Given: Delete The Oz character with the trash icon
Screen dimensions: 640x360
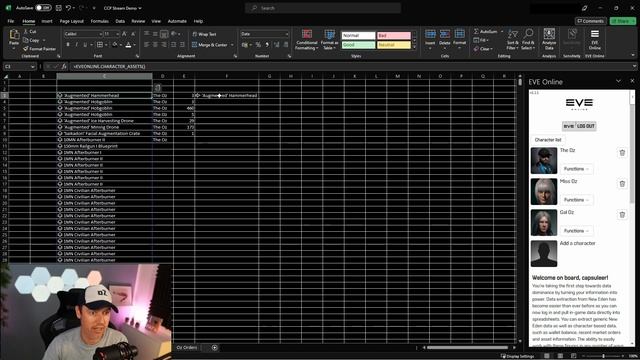Looking at the screenshot, I should click(622, 153).
